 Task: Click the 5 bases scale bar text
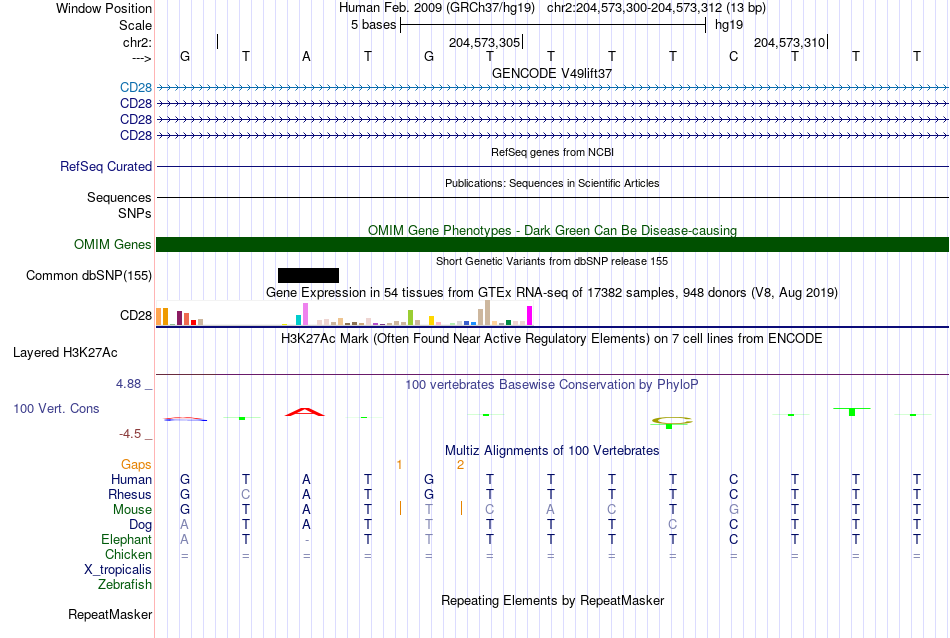(x=373, y=25)
